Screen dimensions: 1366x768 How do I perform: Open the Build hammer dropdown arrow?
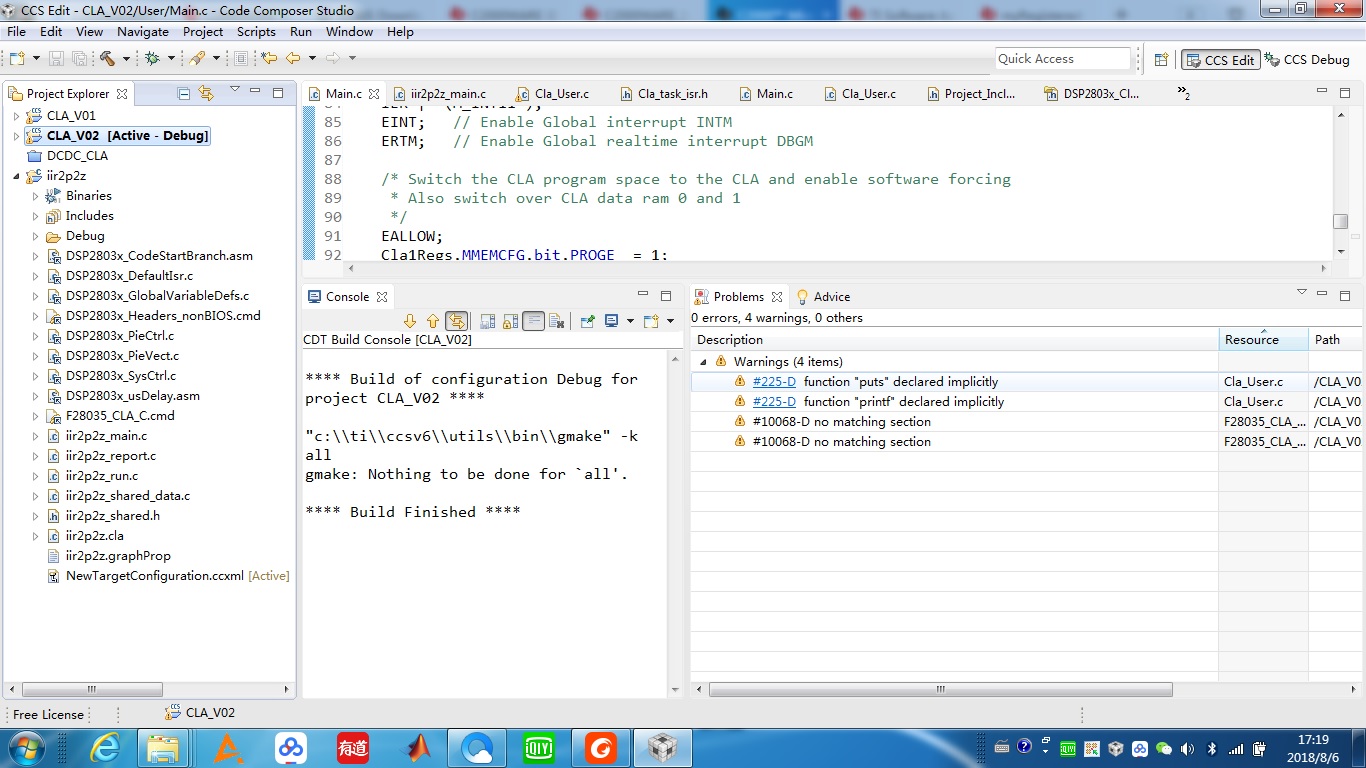126,59
